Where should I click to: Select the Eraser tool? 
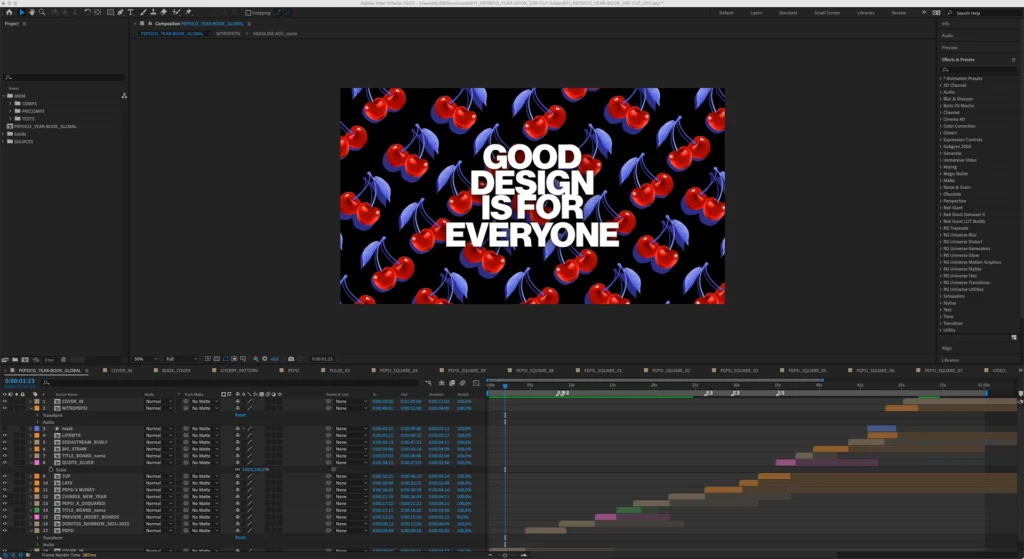pyautogui.click(x=164, y=12)
